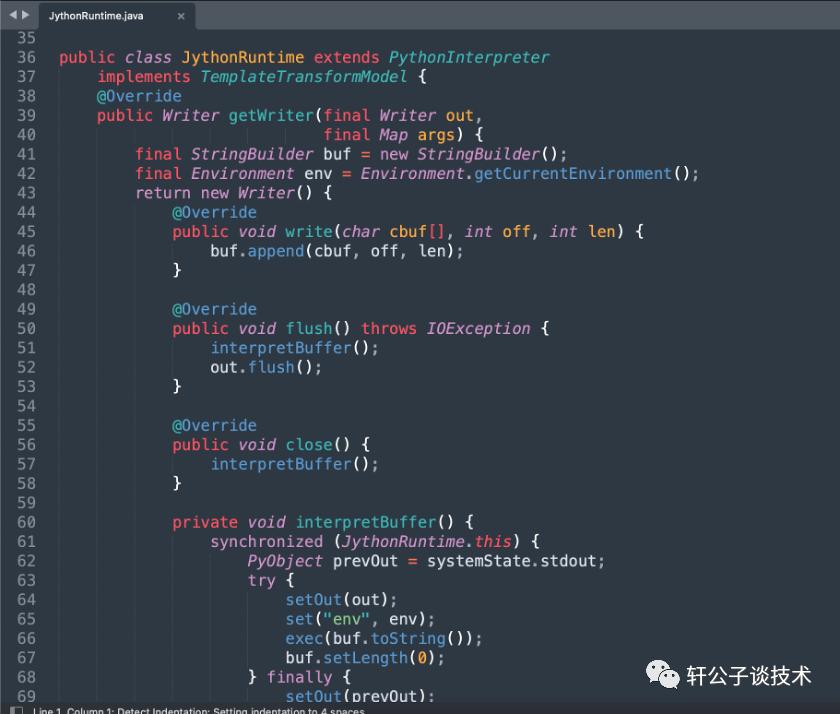Go to previous tab with left arrow

point(13,15)
